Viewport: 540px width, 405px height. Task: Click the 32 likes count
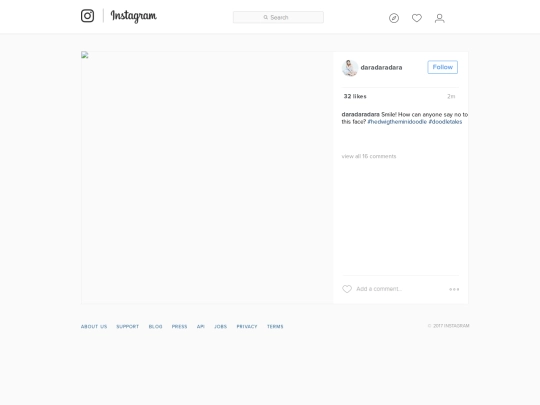[x=355, y=96]
